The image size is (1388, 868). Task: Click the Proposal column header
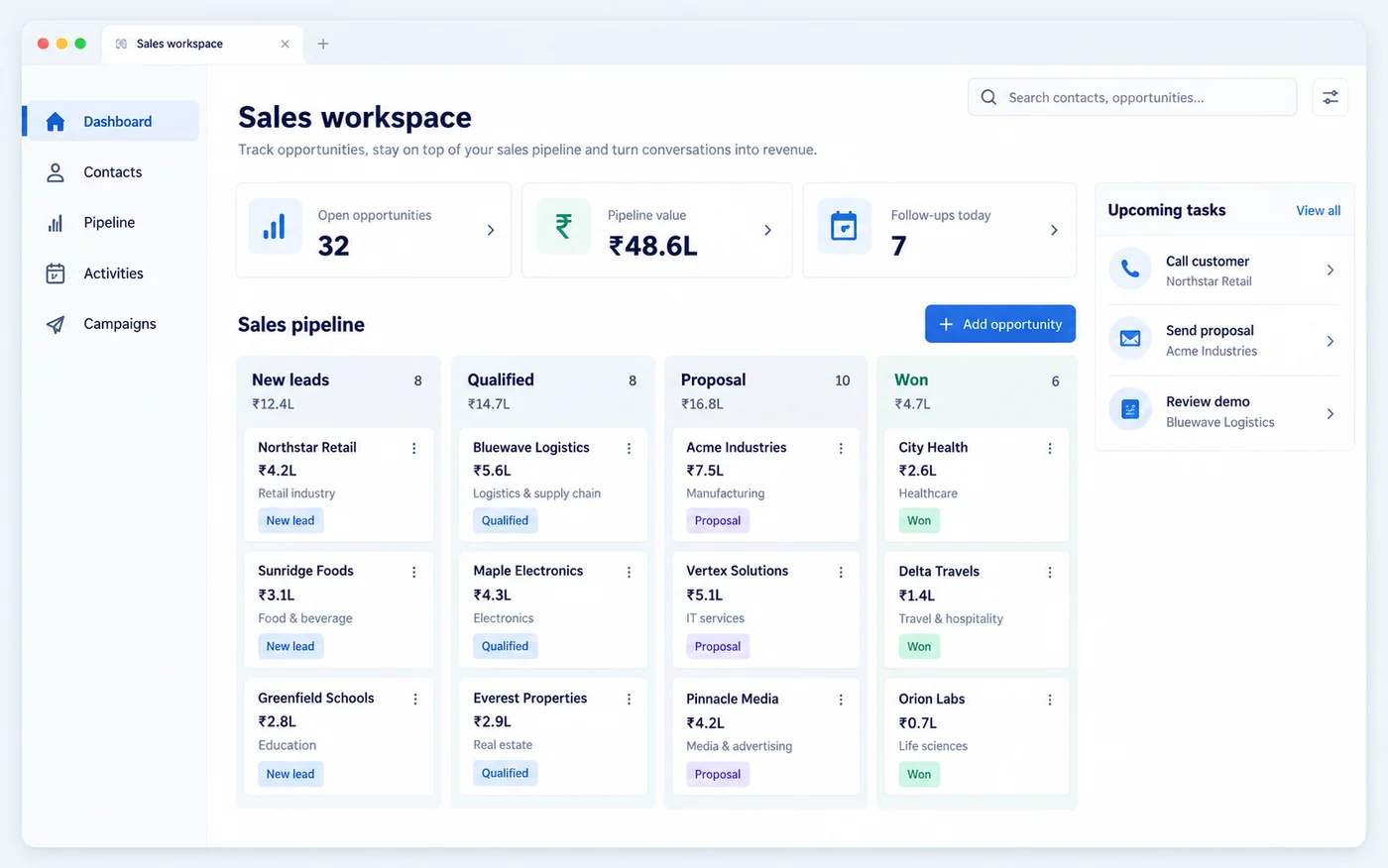coord(713,380)
